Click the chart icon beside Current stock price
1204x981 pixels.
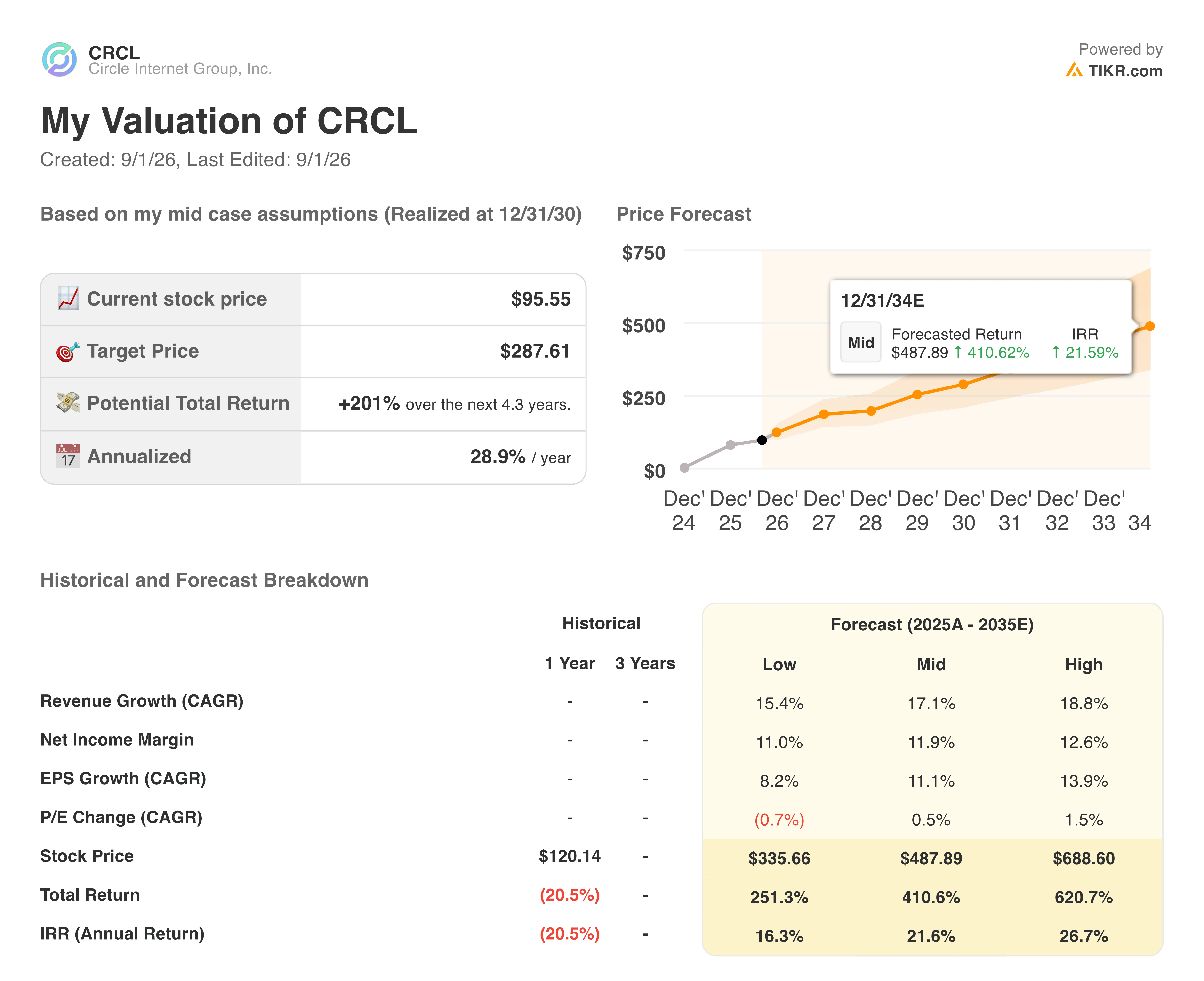pos(68,299)
